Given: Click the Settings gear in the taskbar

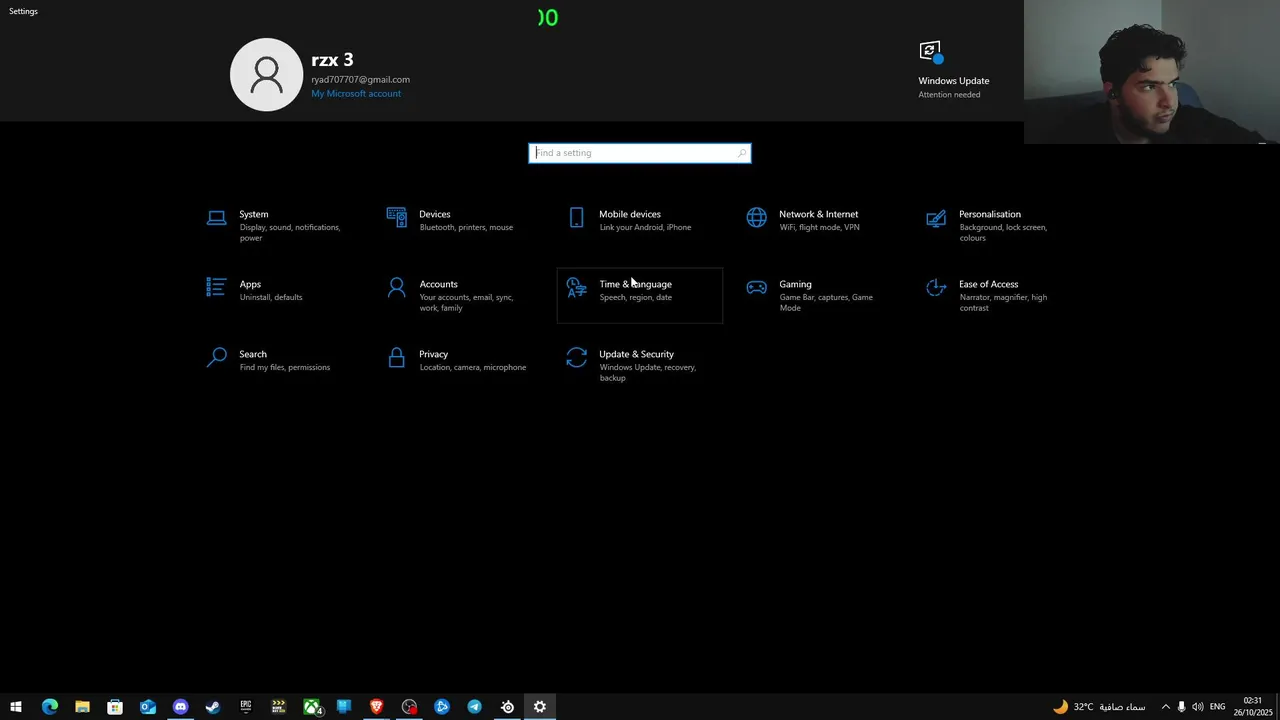Looking at the screenshot, I should 540,707.
